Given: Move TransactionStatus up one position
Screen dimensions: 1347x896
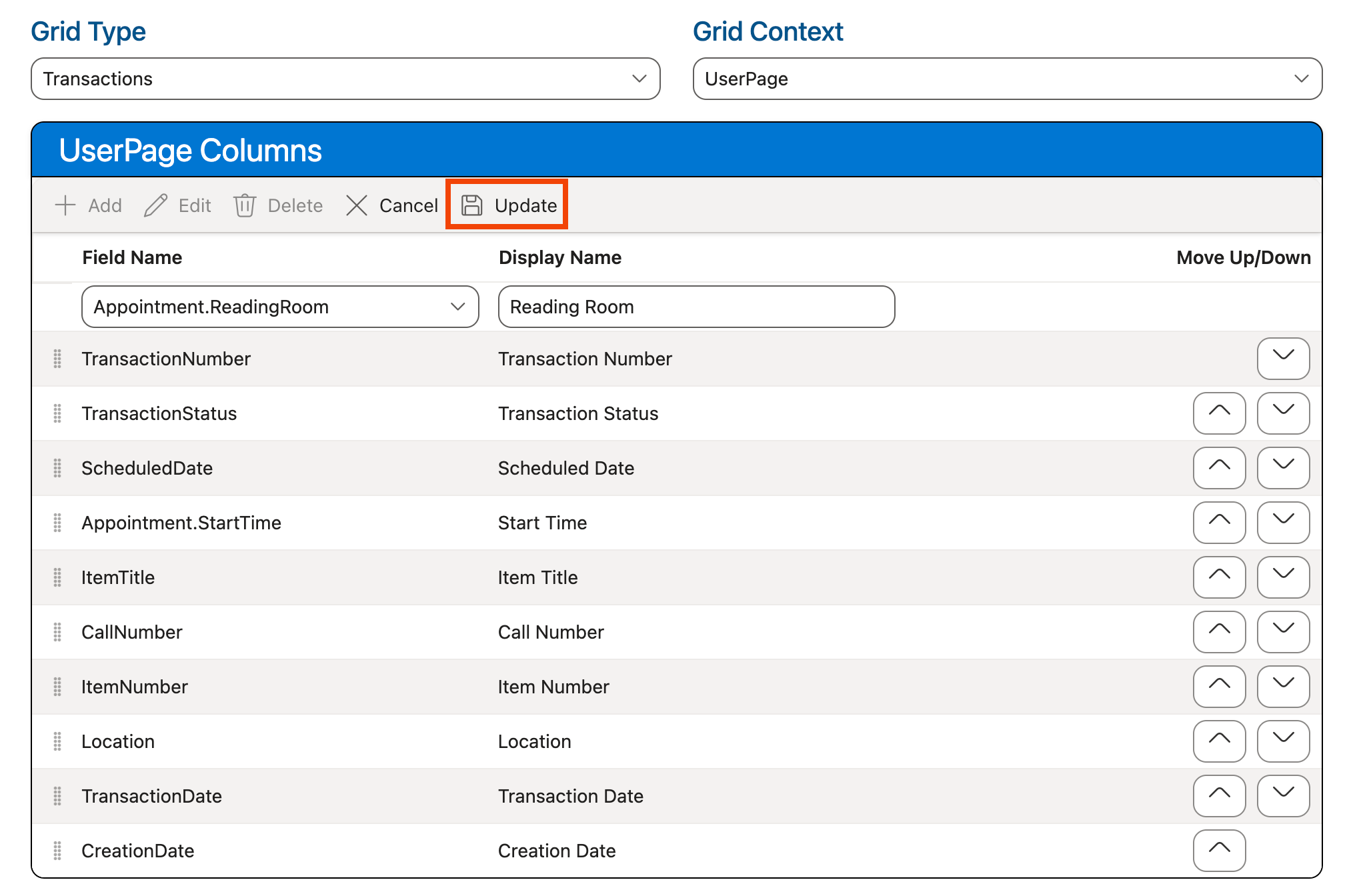Looking at the screenshot, I should click(x=1219, y=413).
